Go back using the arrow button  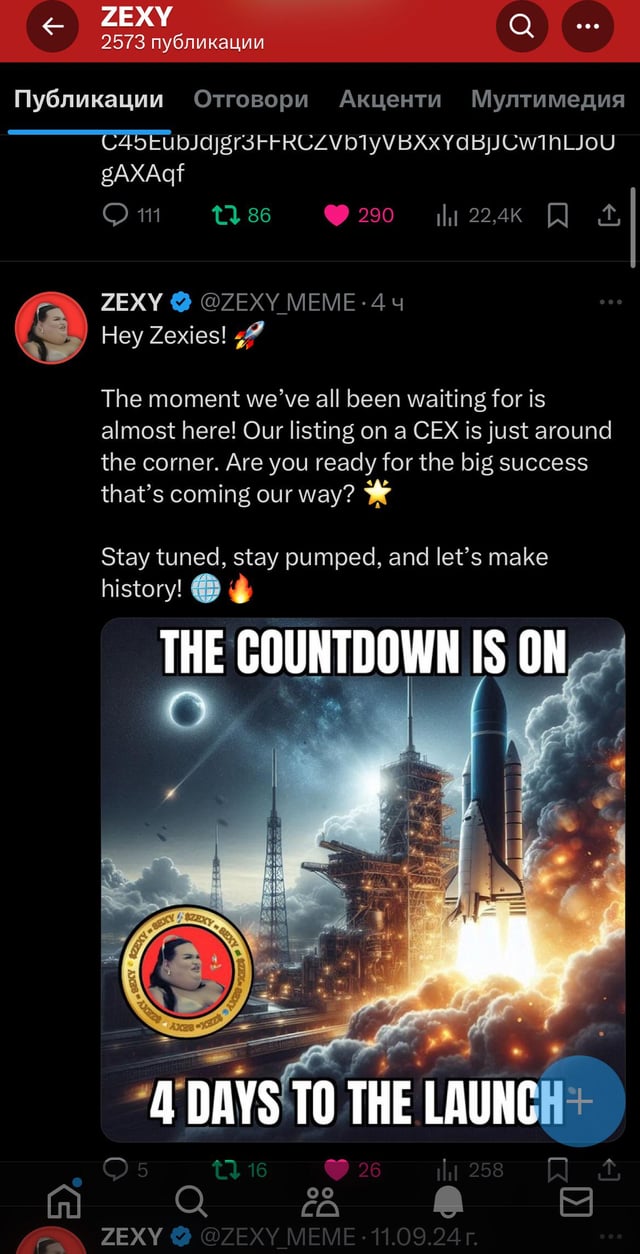click(52, 29)
